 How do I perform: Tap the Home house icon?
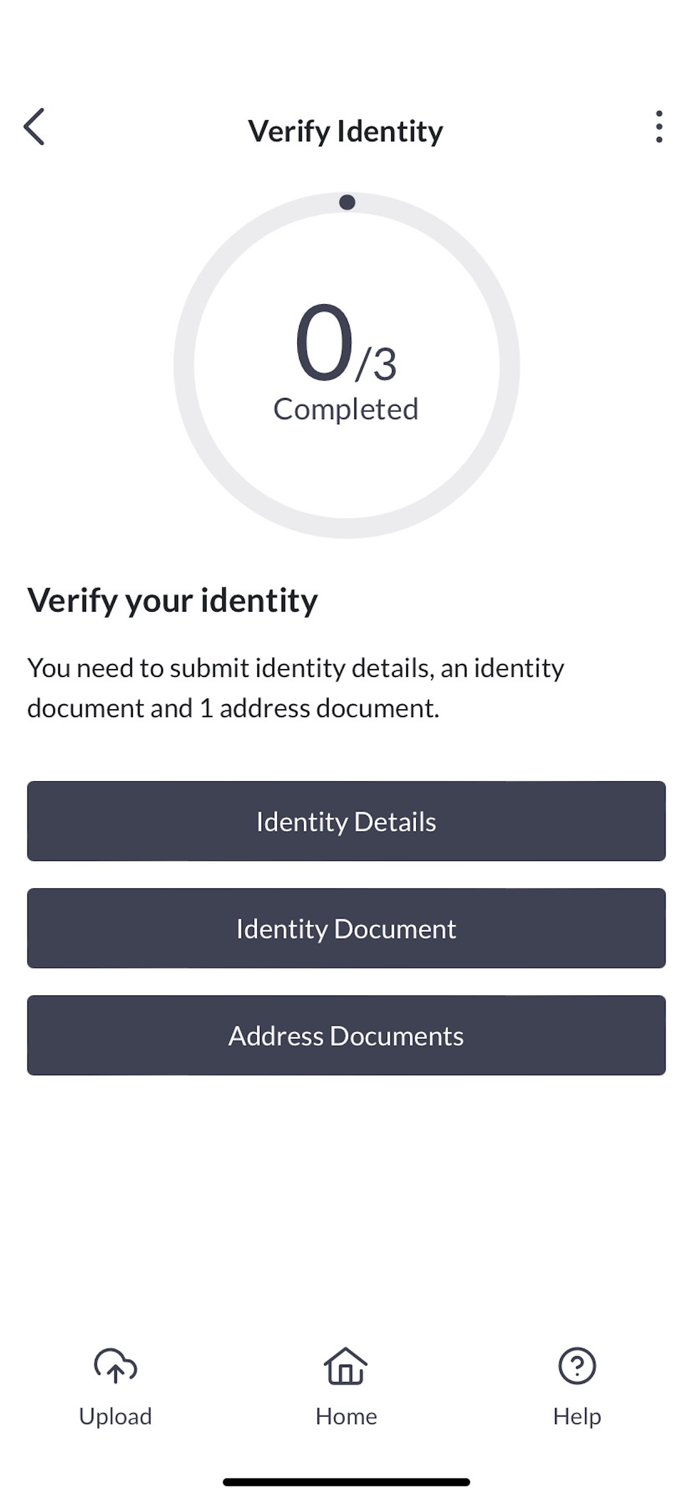pyautogui.click(x=346, y=1366)
